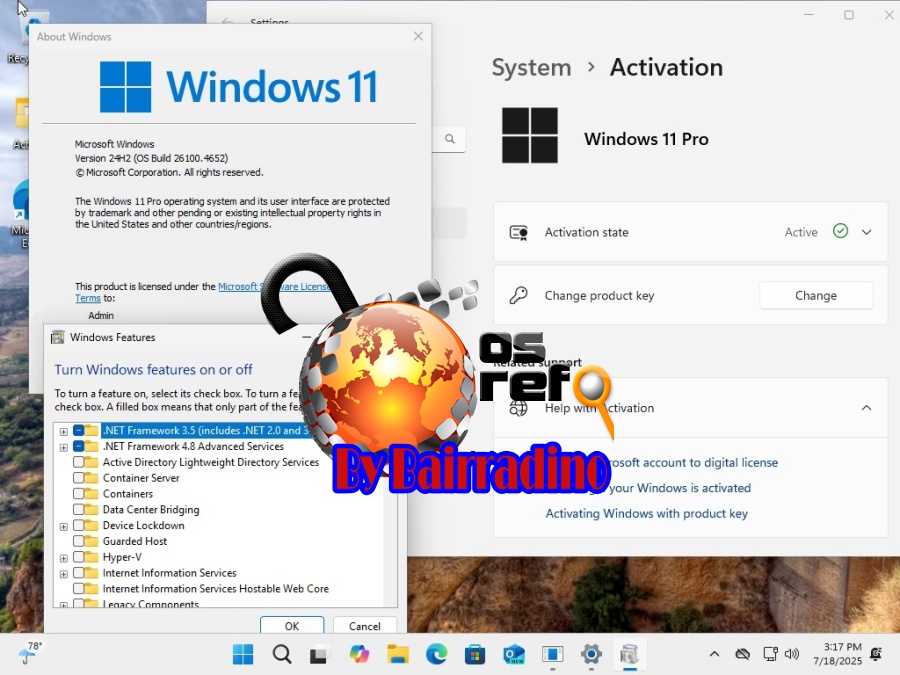Enable Data Center Bridging checkbox
This screenshot has width=900, height=675.
point(79,510)
